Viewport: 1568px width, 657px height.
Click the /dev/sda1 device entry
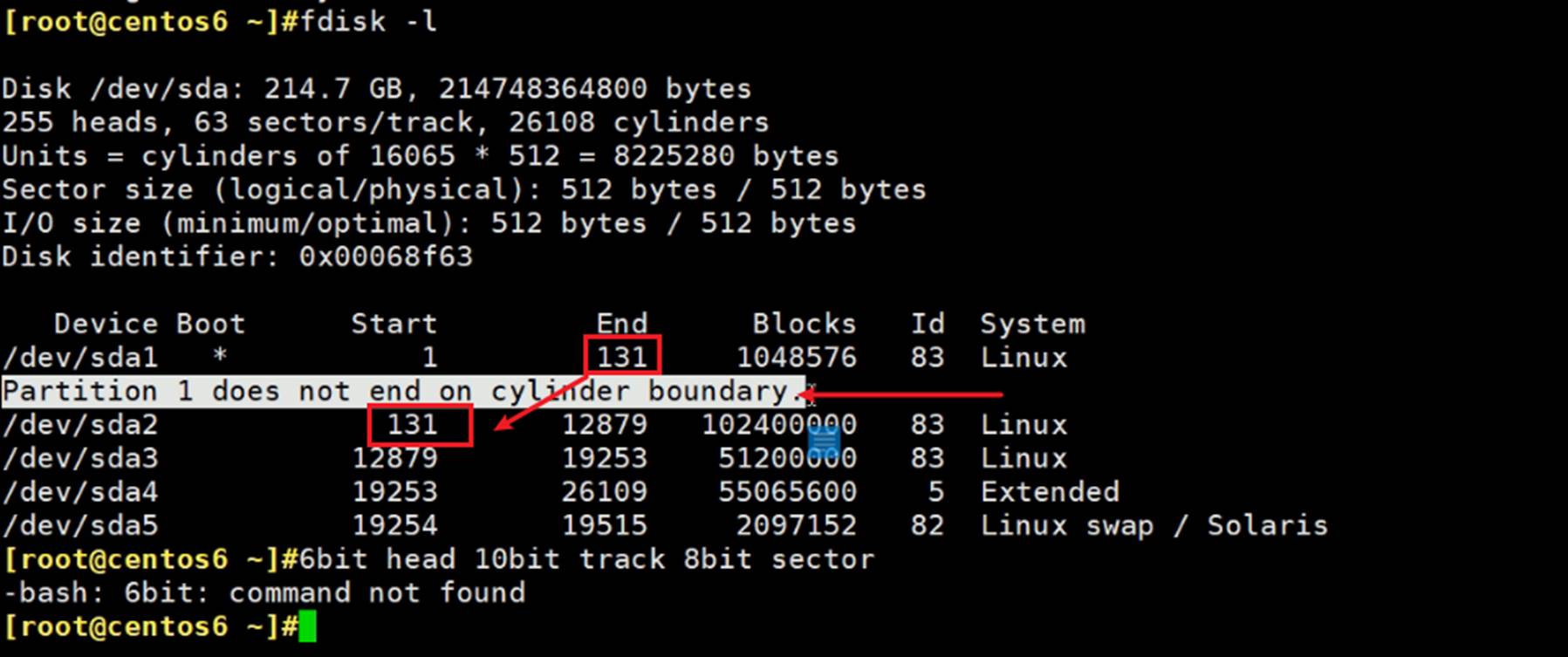click(x=80, y=358)
